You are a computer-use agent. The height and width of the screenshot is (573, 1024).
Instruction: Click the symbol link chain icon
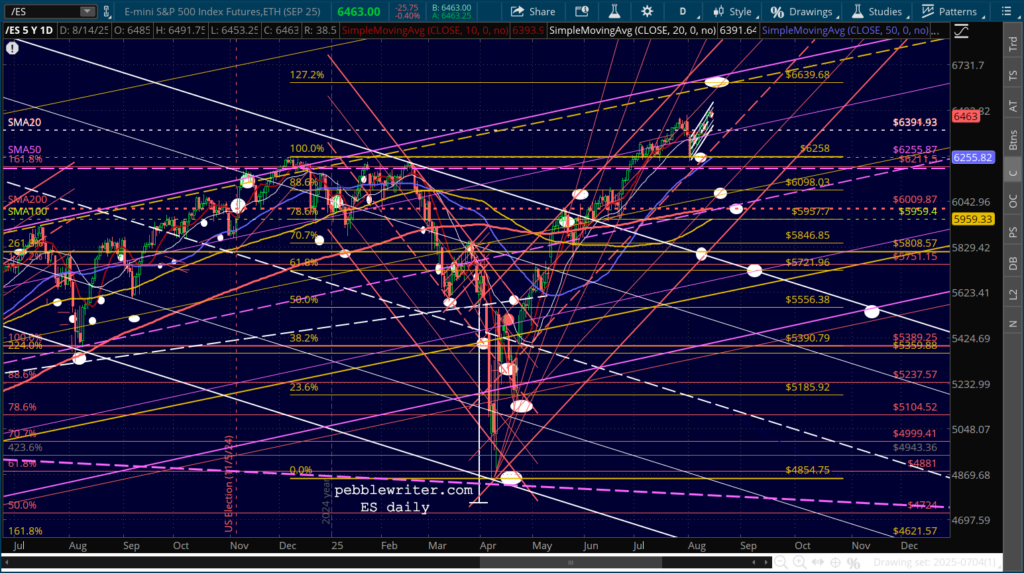point(109,12)
